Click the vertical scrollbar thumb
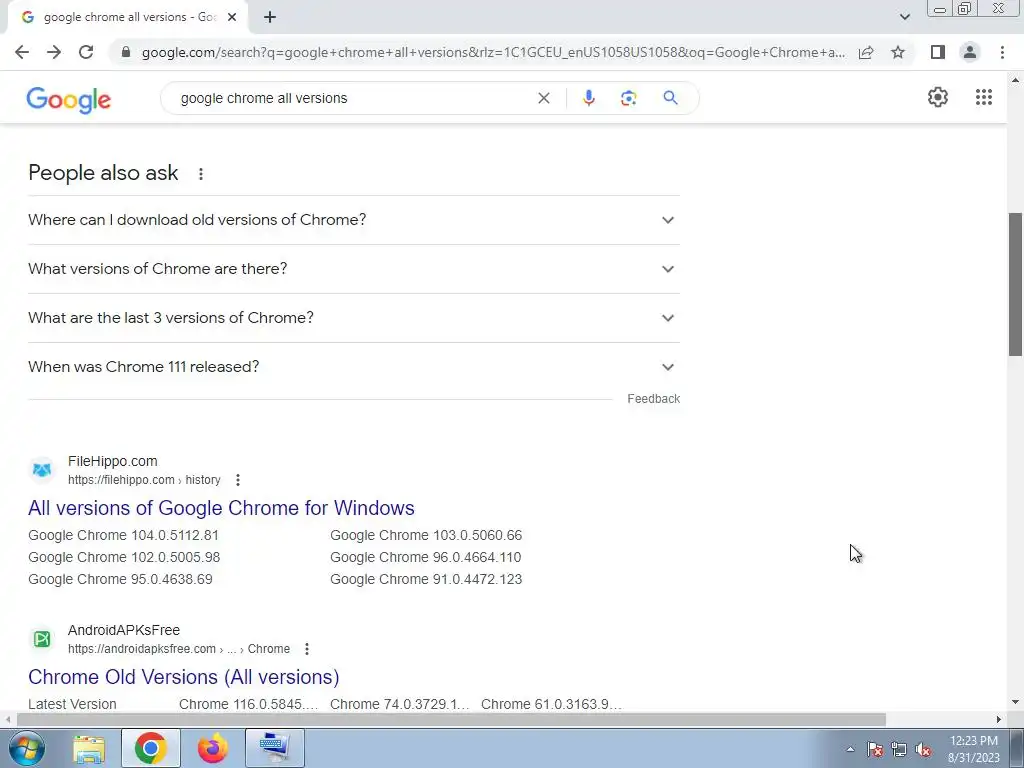1024x768 pixels. click(1015, 284)
